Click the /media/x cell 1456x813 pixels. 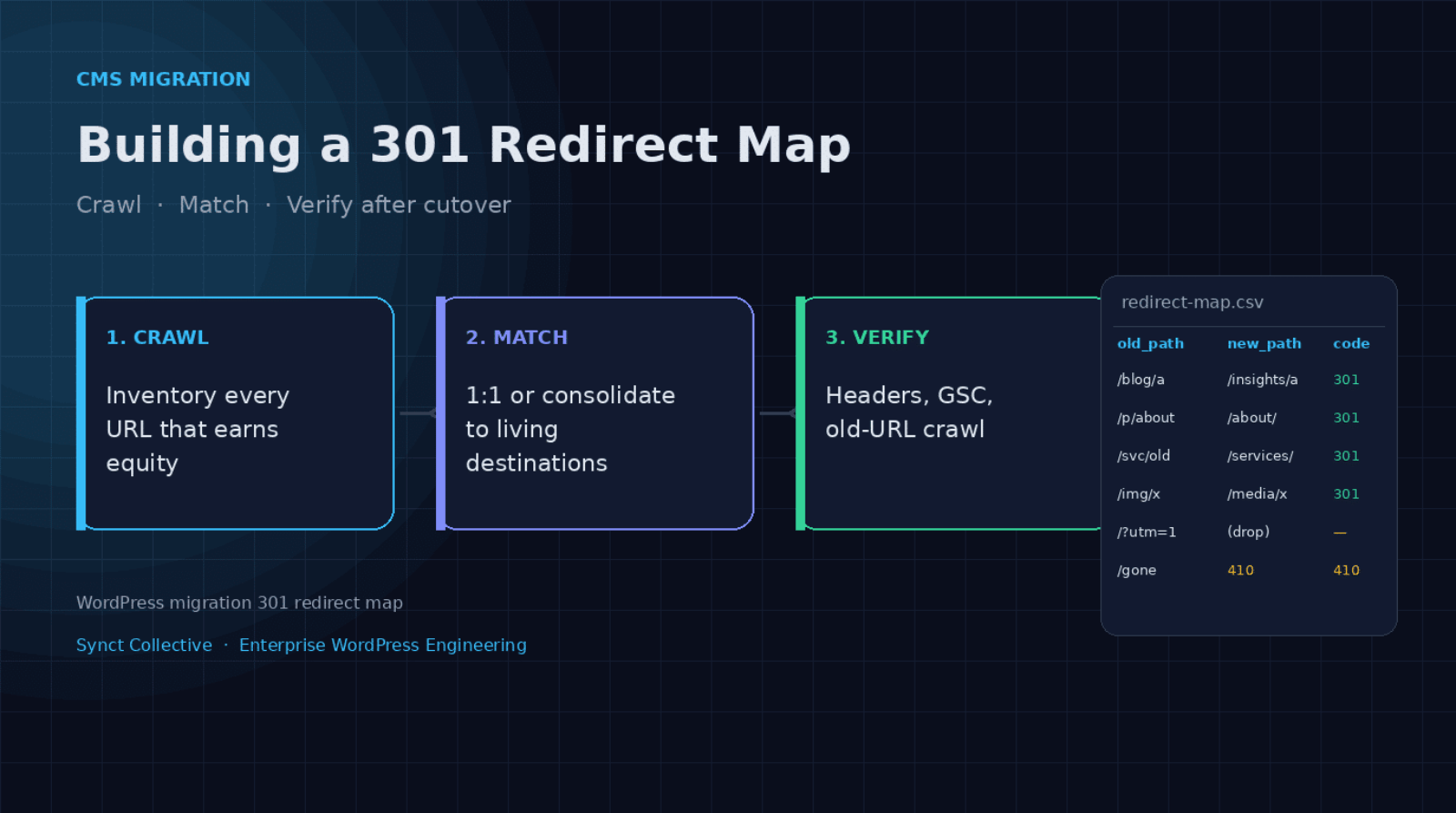click(x=1257, y=494)
